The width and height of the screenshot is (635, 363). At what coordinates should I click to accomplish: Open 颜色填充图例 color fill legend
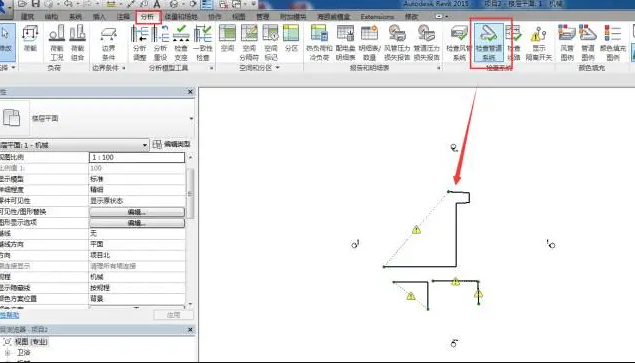tap(613, 43)
